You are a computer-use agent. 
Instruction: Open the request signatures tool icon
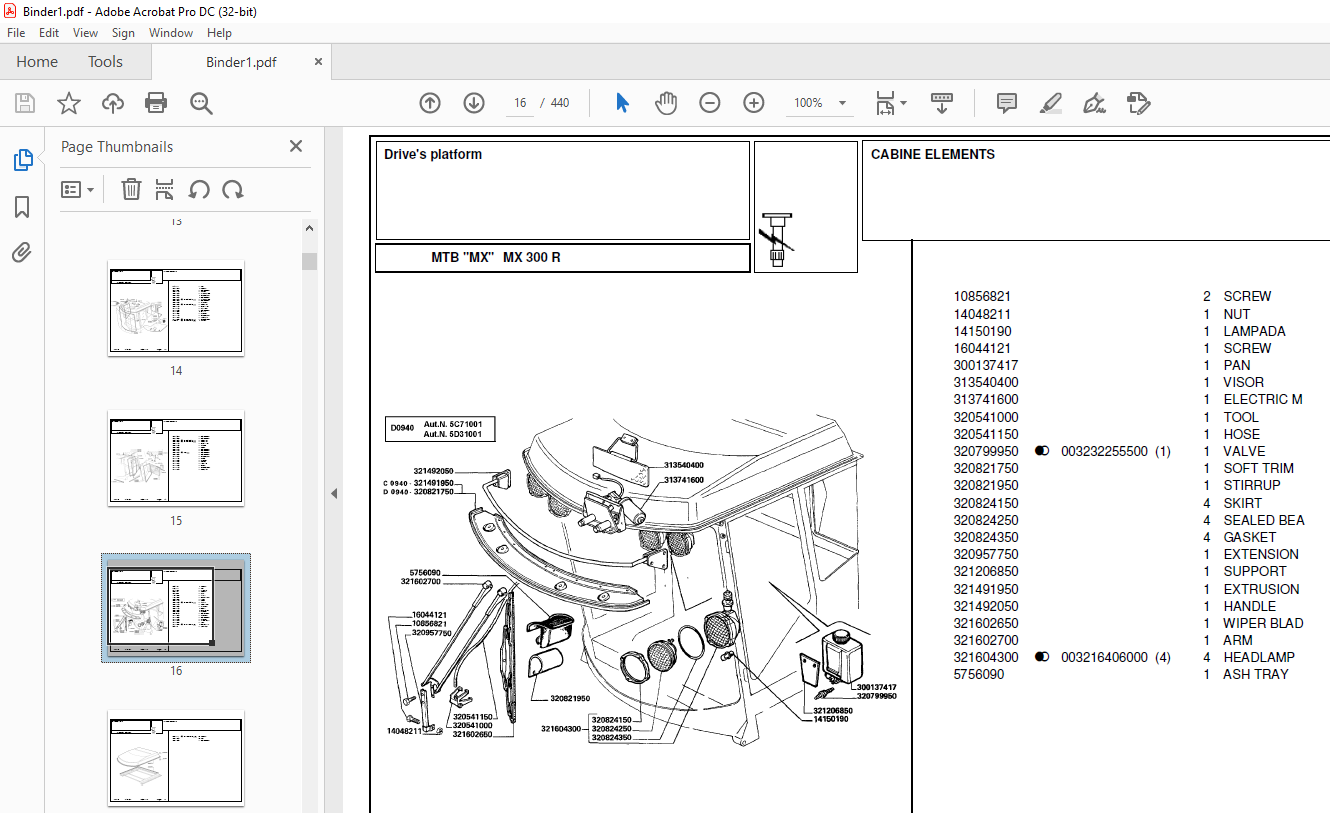tap(1138, 103)
